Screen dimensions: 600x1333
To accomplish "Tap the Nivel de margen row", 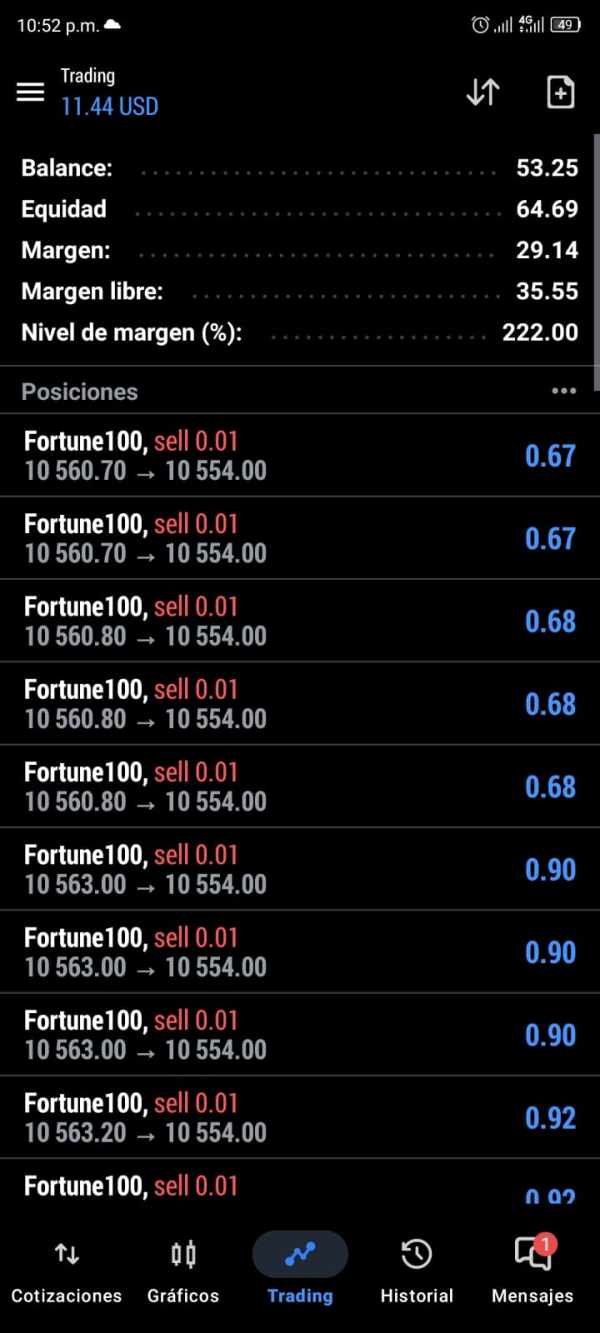I will (300, 332).
